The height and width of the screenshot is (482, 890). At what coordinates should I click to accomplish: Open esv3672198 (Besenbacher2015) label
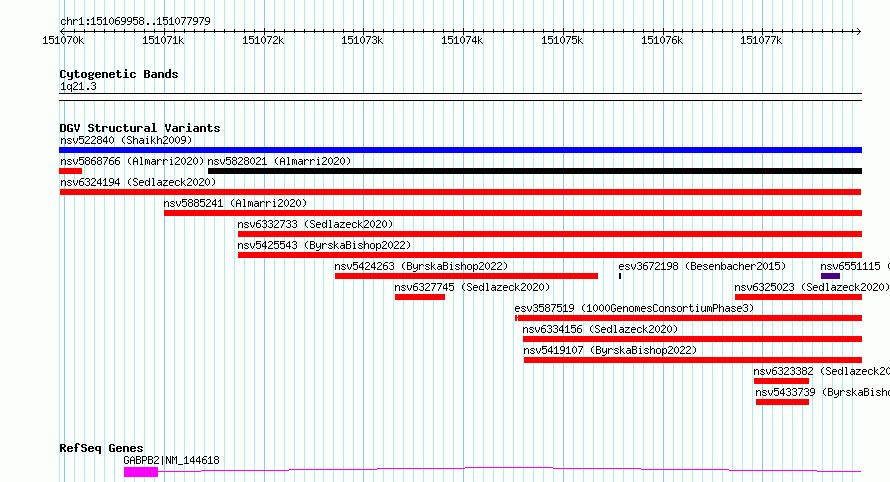point(702,266)
